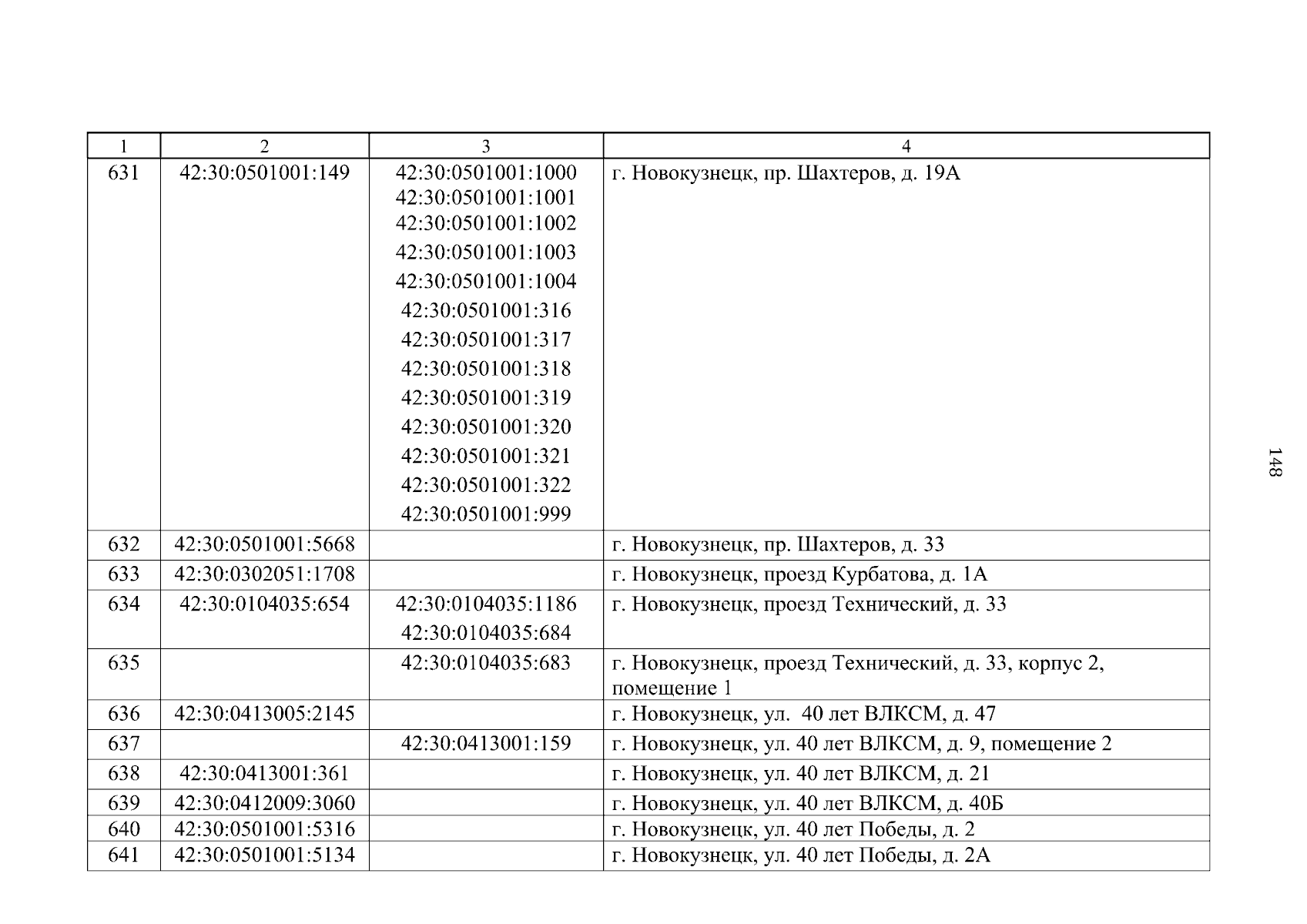Click the entry 42:30:0501001:322
1307x924 pixels.
(x=486, y=485)
